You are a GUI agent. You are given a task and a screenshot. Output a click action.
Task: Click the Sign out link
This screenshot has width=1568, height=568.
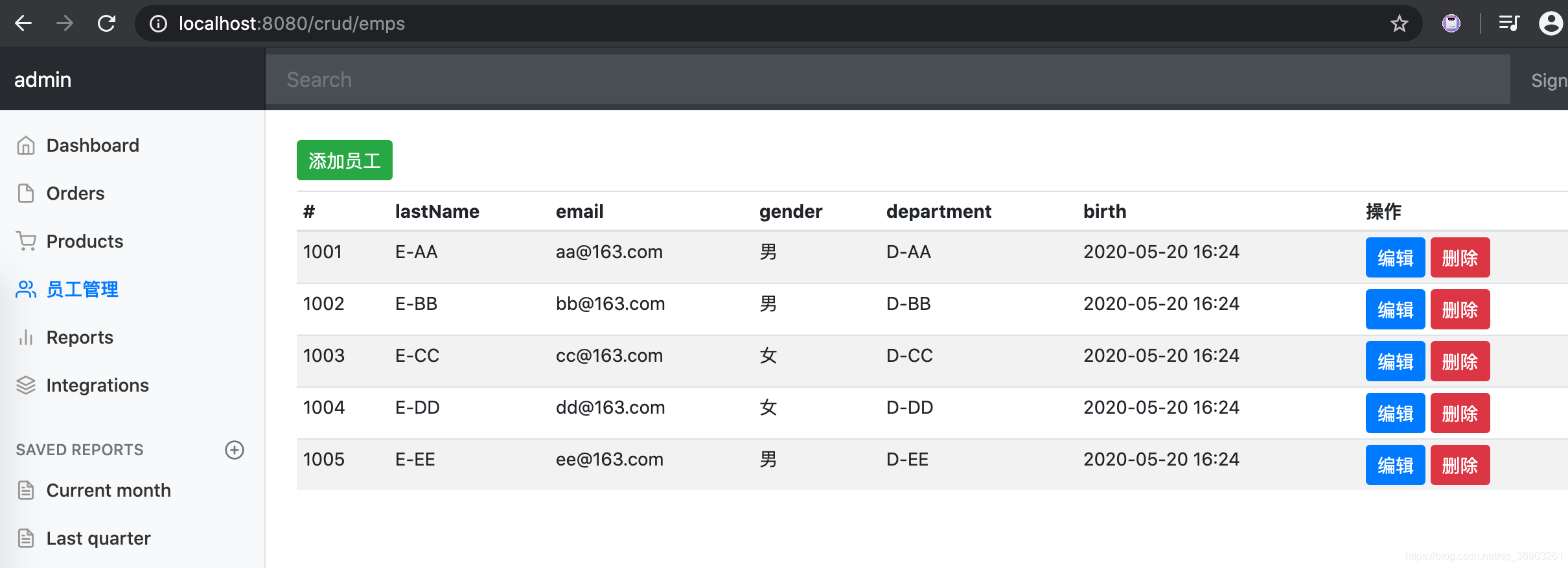click(x=1549, y=80)
